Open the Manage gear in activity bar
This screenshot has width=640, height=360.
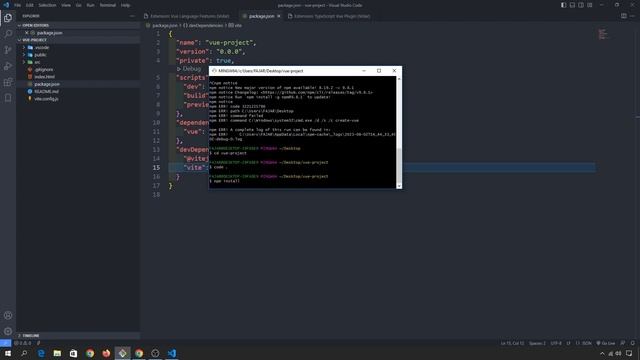[x=8, y=331]
